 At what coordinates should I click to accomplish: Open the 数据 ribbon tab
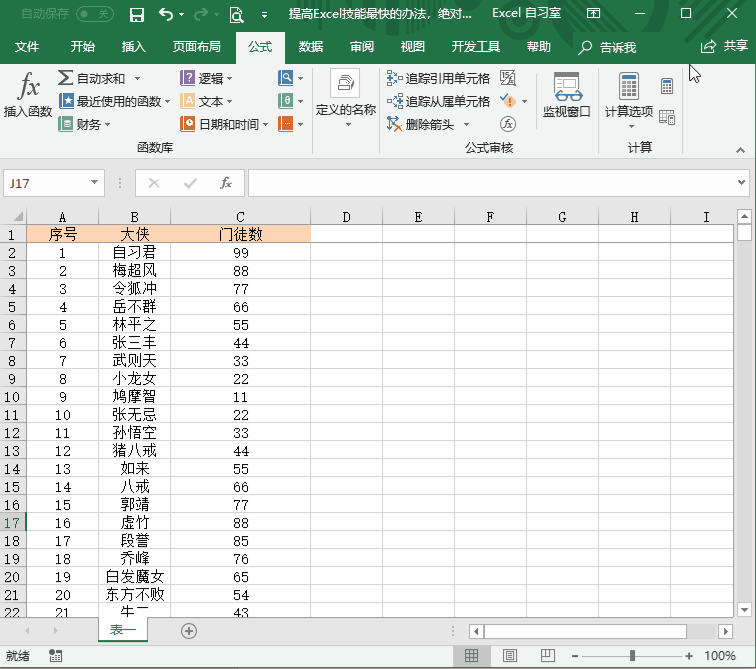point(311,47)
